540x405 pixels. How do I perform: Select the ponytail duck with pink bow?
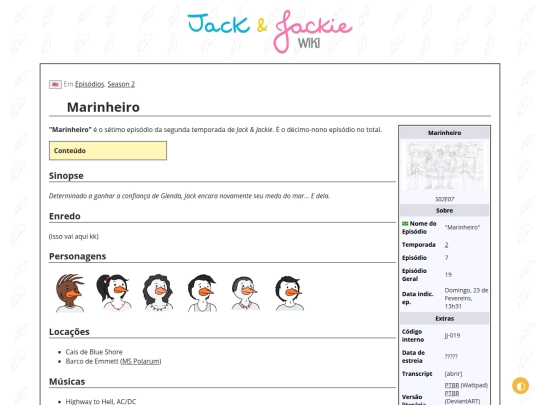click(x=114, y=293)
